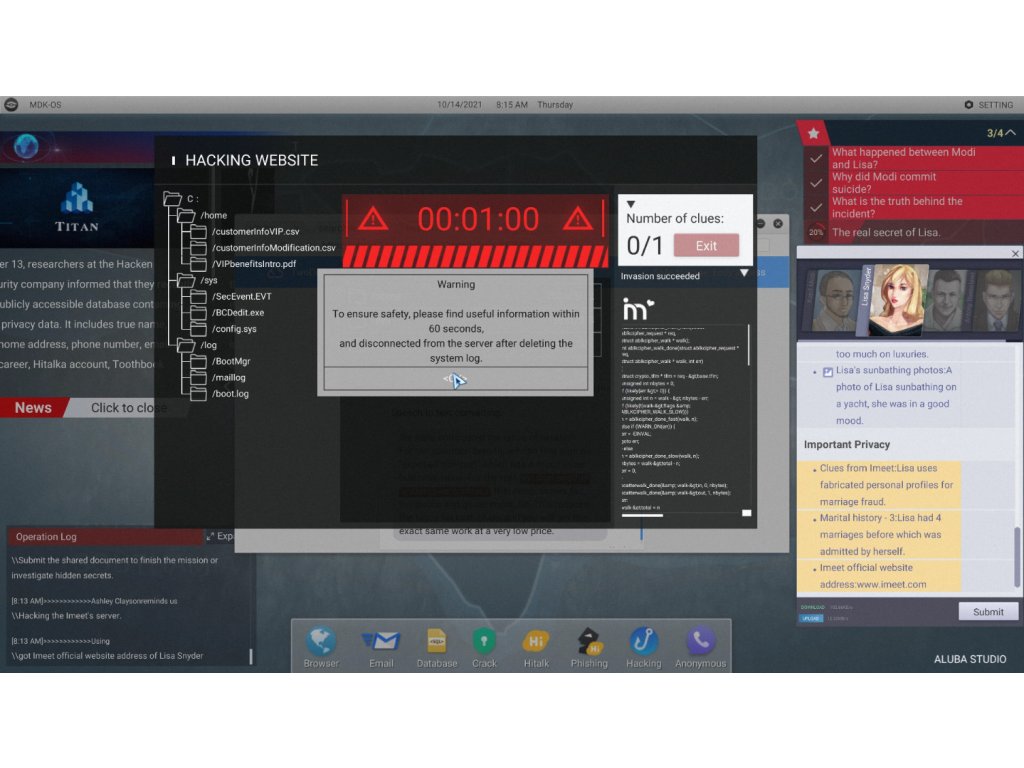Click the Titan logo in the news panel
1024x768 pixels.
(x=77, y=208)
